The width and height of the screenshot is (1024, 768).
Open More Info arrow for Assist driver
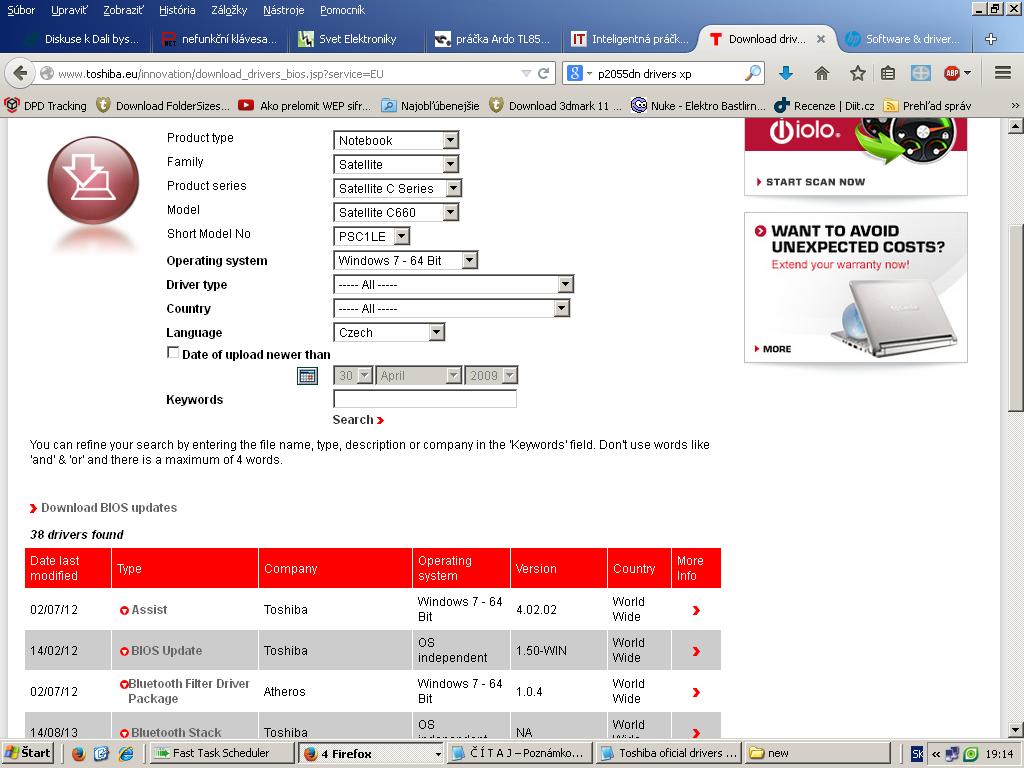696,610
